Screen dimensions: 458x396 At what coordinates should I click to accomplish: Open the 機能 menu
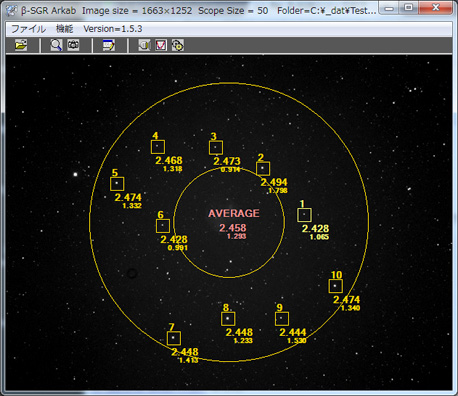click(64, 29)
